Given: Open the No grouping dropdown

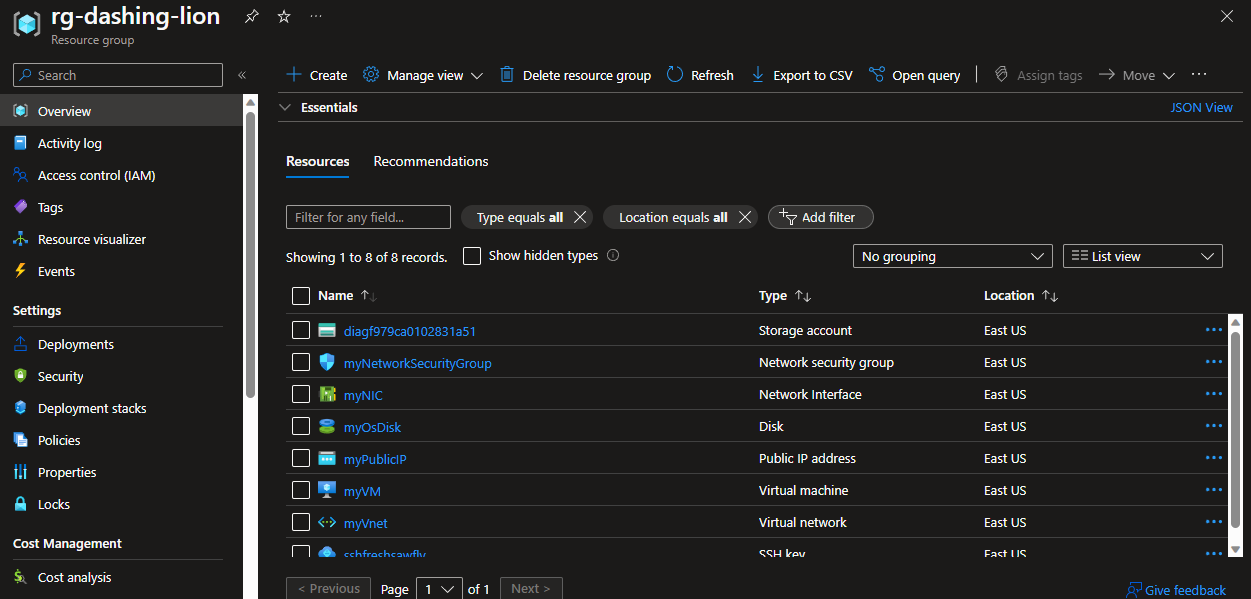Looking at the screenshot, I should [953, 256].
